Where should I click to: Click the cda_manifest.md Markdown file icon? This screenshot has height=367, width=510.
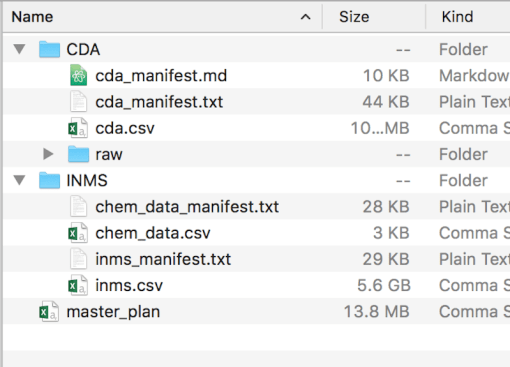pos(78,75)
